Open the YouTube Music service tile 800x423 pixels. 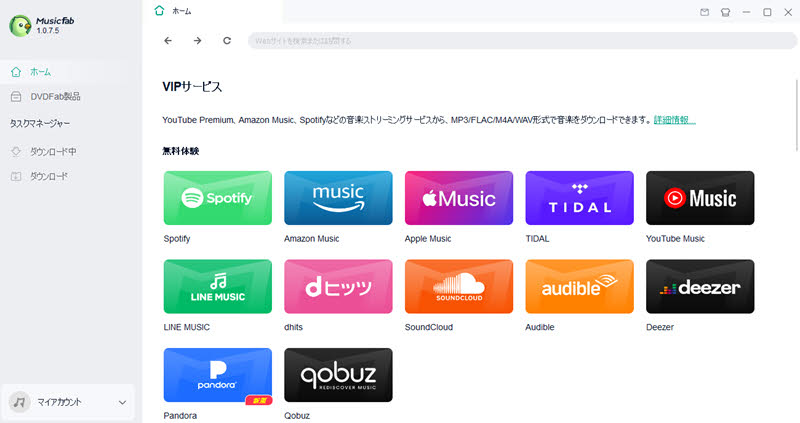click(700, 198)
